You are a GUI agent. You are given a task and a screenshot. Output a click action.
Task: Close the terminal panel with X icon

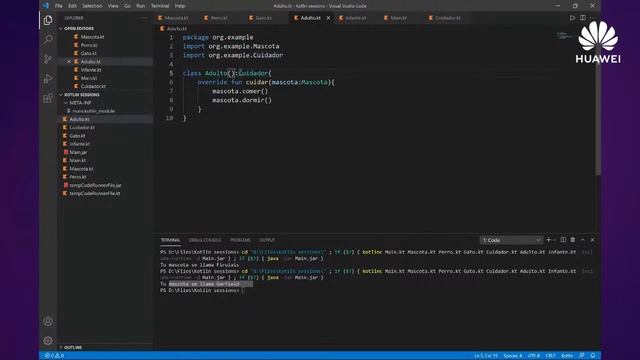click(x=592, y=240)
